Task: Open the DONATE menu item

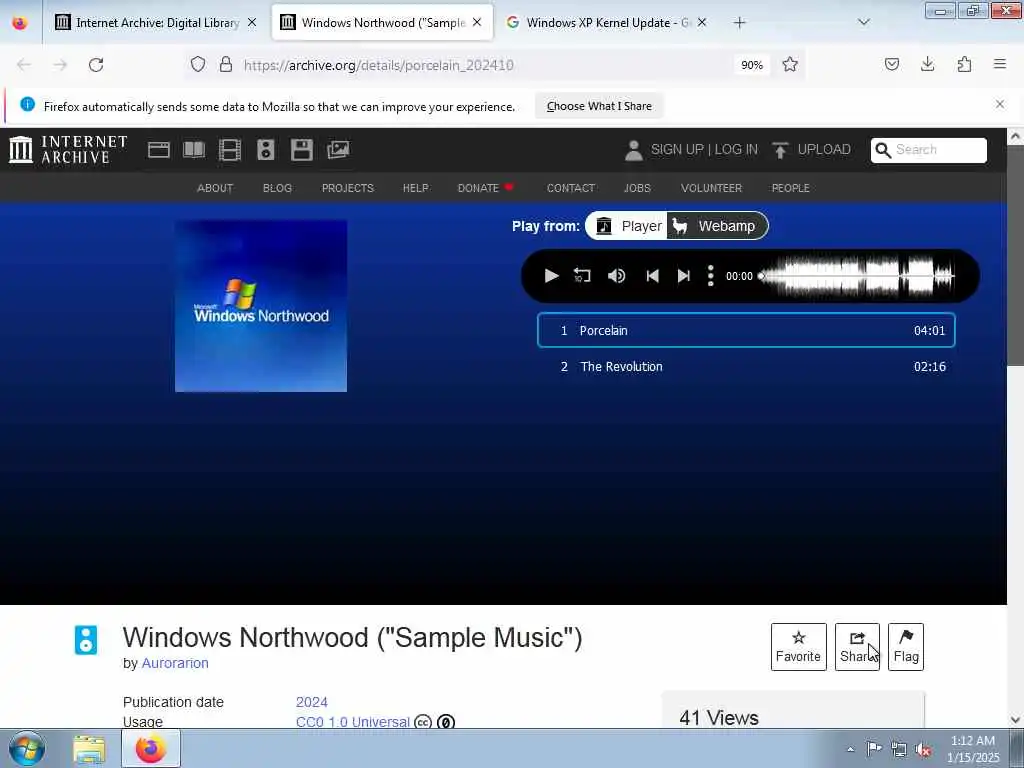Action: [486, 188]
